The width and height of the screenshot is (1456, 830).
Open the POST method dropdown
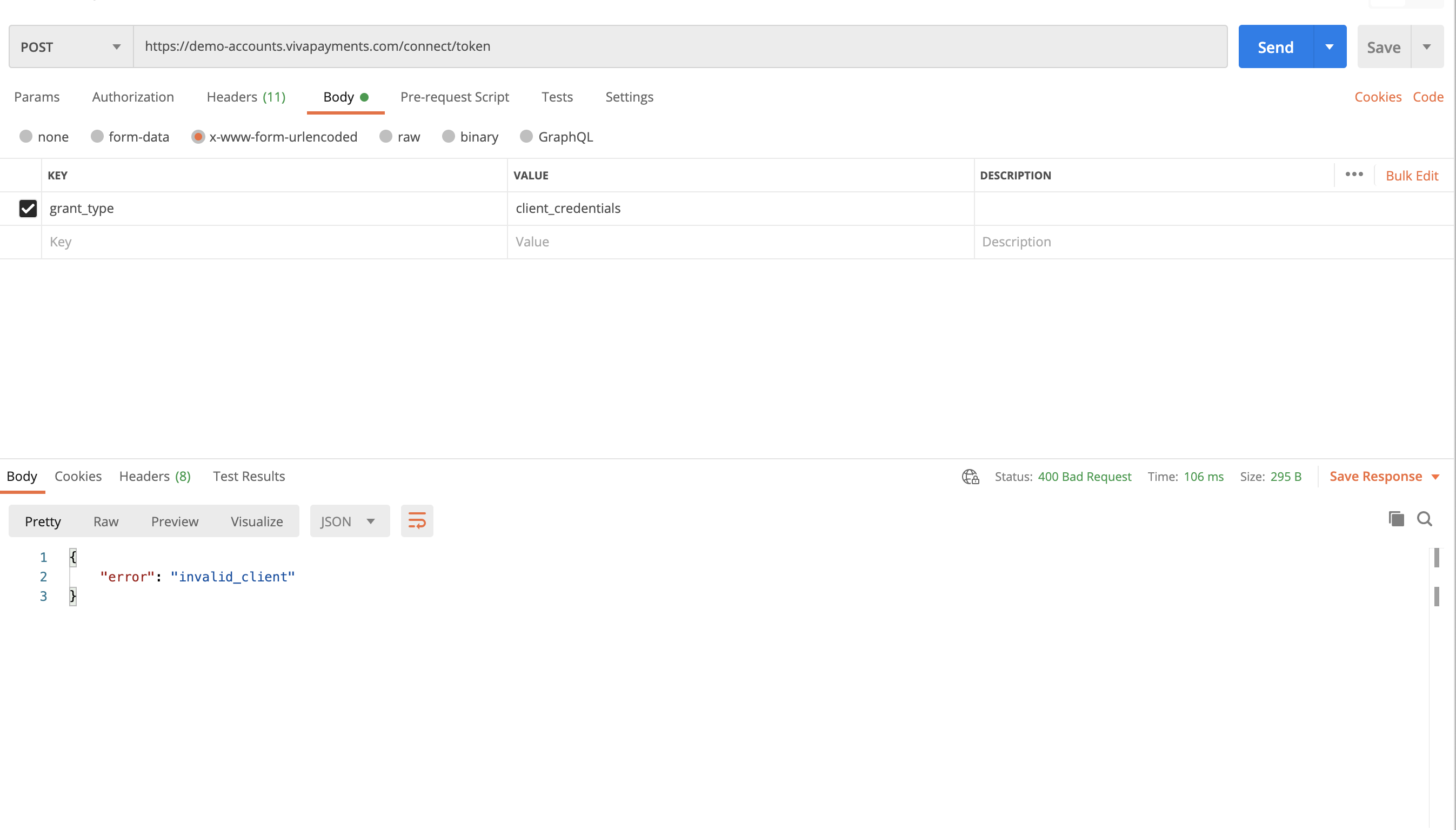click(x=71, y=47)
